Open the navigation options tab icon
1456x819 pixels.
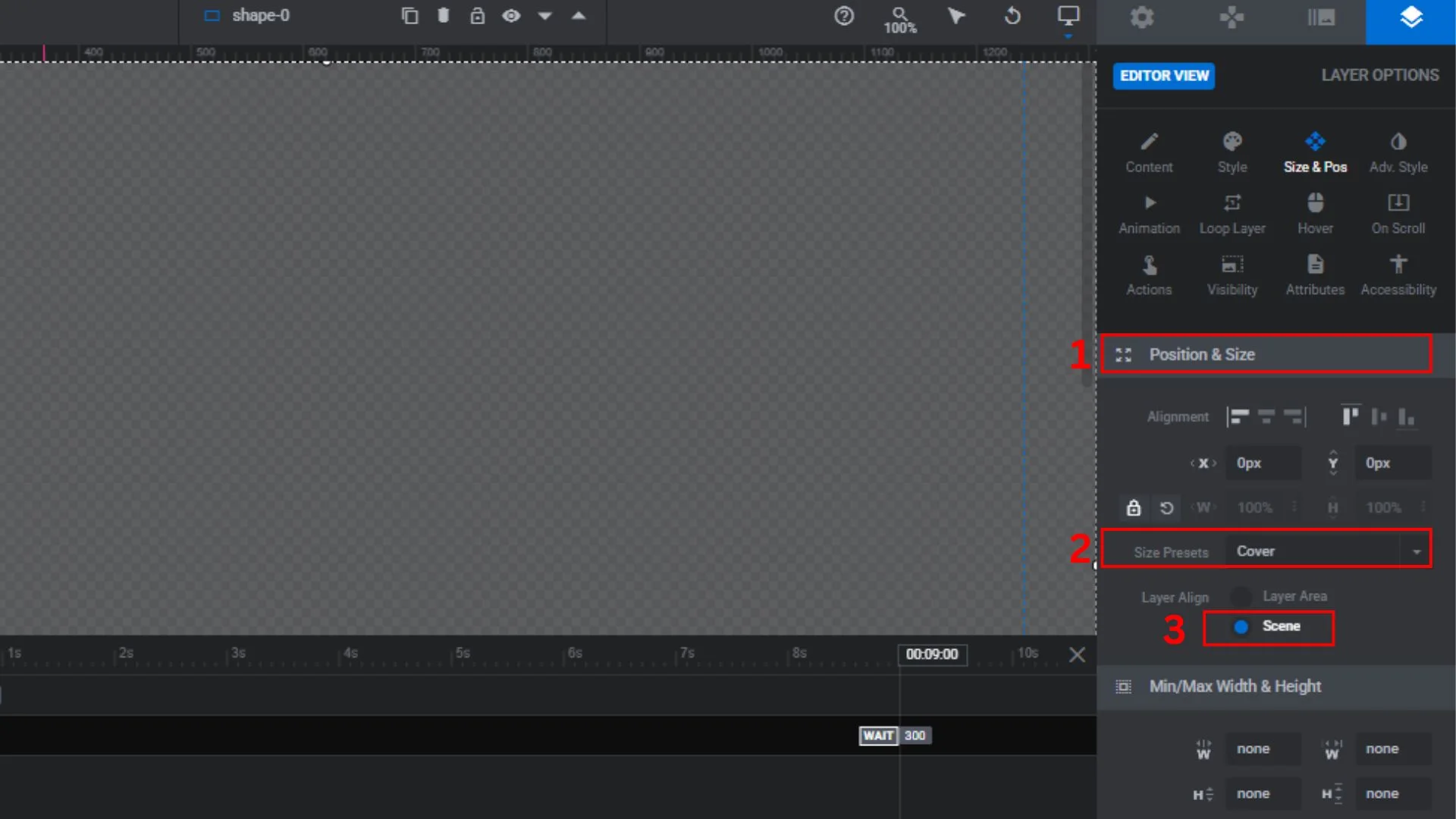pos(1232,17)
